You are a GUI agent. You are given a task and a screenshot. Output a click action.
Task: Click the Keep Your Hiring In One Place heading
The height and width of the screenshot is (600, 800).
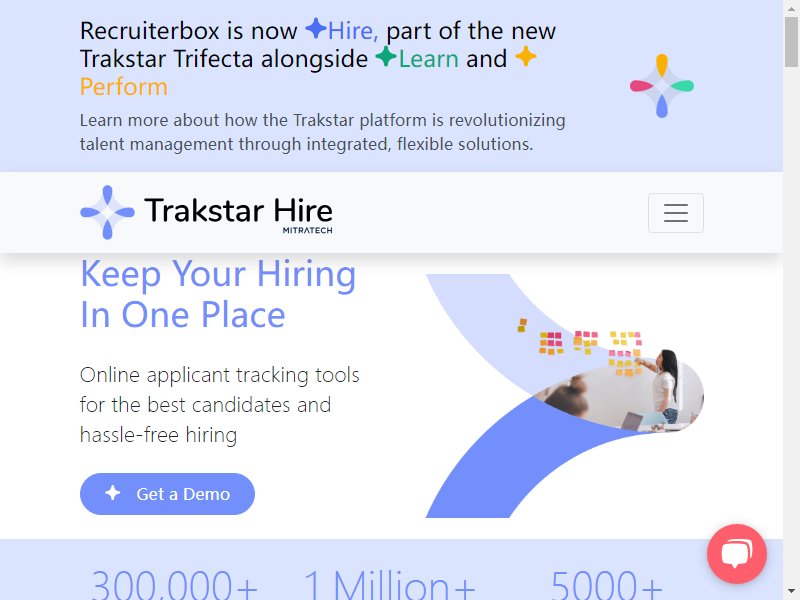[218, 294]
